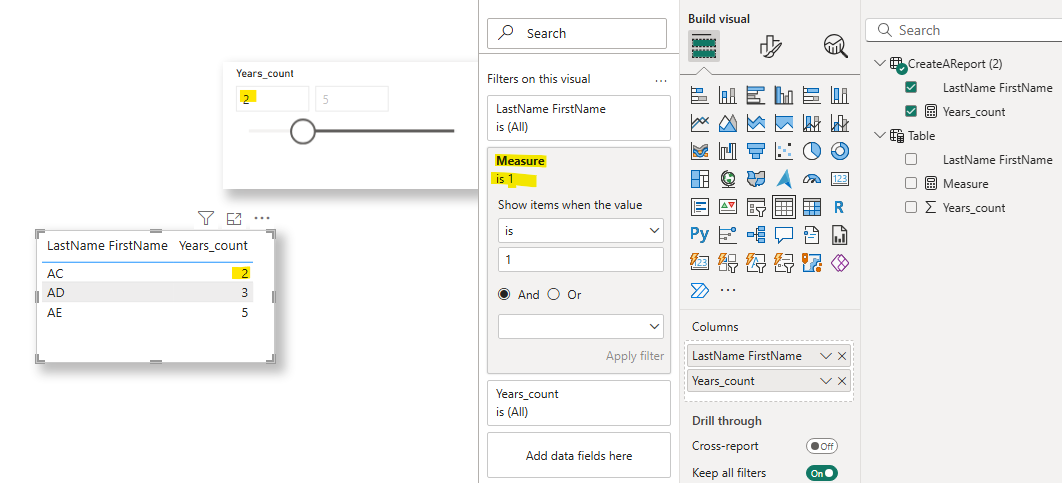Select the table visual
The width and height of the screenshot is (1062, 483).
point(784,207)
